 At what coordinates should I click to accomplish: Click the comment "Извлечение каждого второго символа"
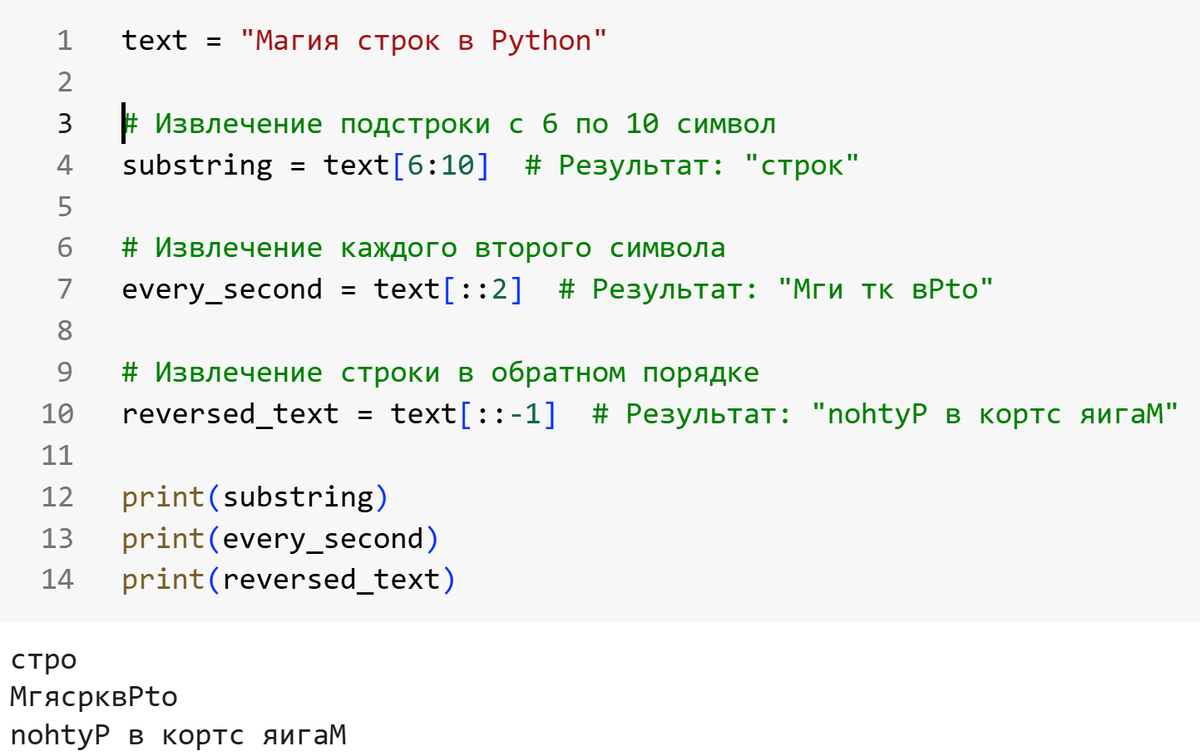(424, 248)
